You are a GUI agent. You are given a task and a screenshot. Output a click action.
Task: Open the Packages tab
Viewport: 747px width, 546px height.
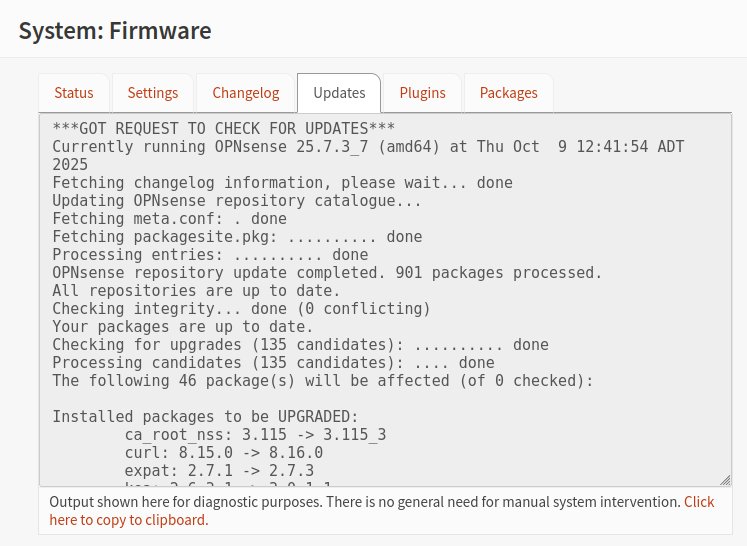(x=508, y=93)
